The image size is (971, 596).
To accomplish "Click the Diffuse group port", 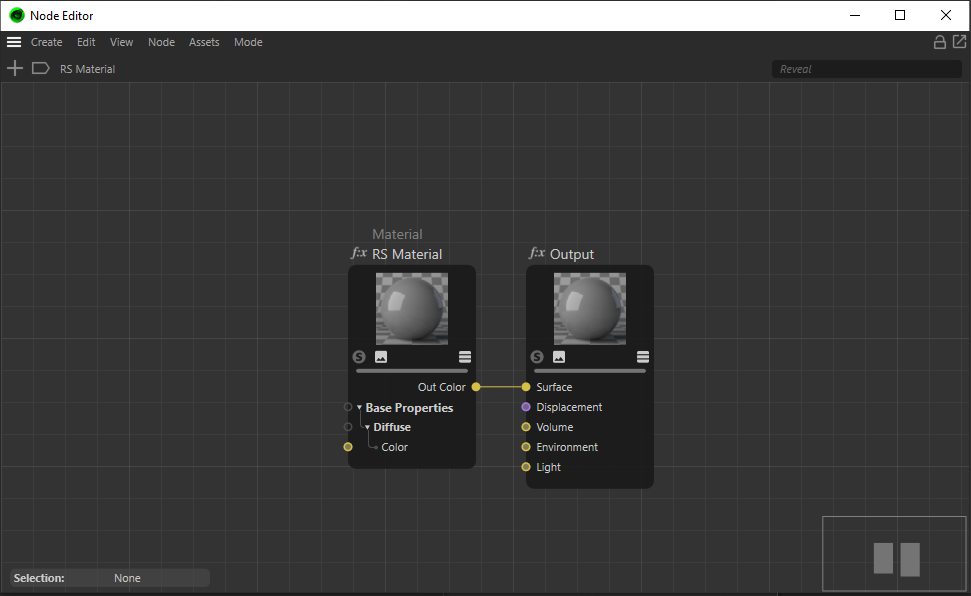I will (x=348, y=427).
